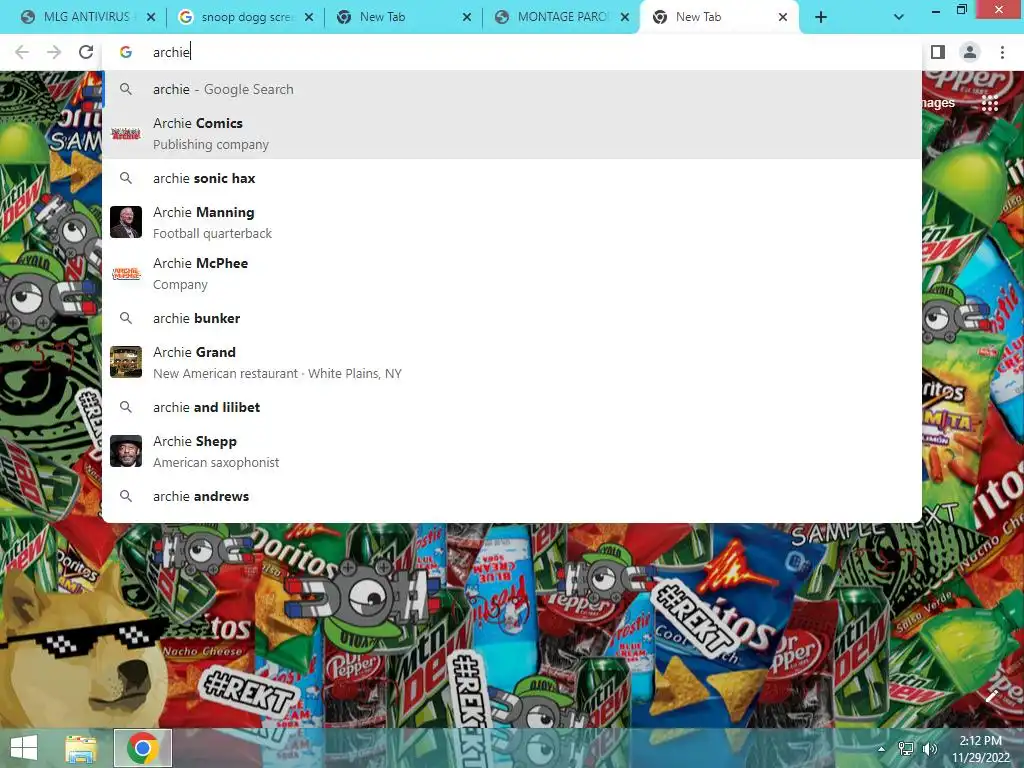1024x768 pixels.
Task: Click the browser forward arrow
Action: coord(54,52)
